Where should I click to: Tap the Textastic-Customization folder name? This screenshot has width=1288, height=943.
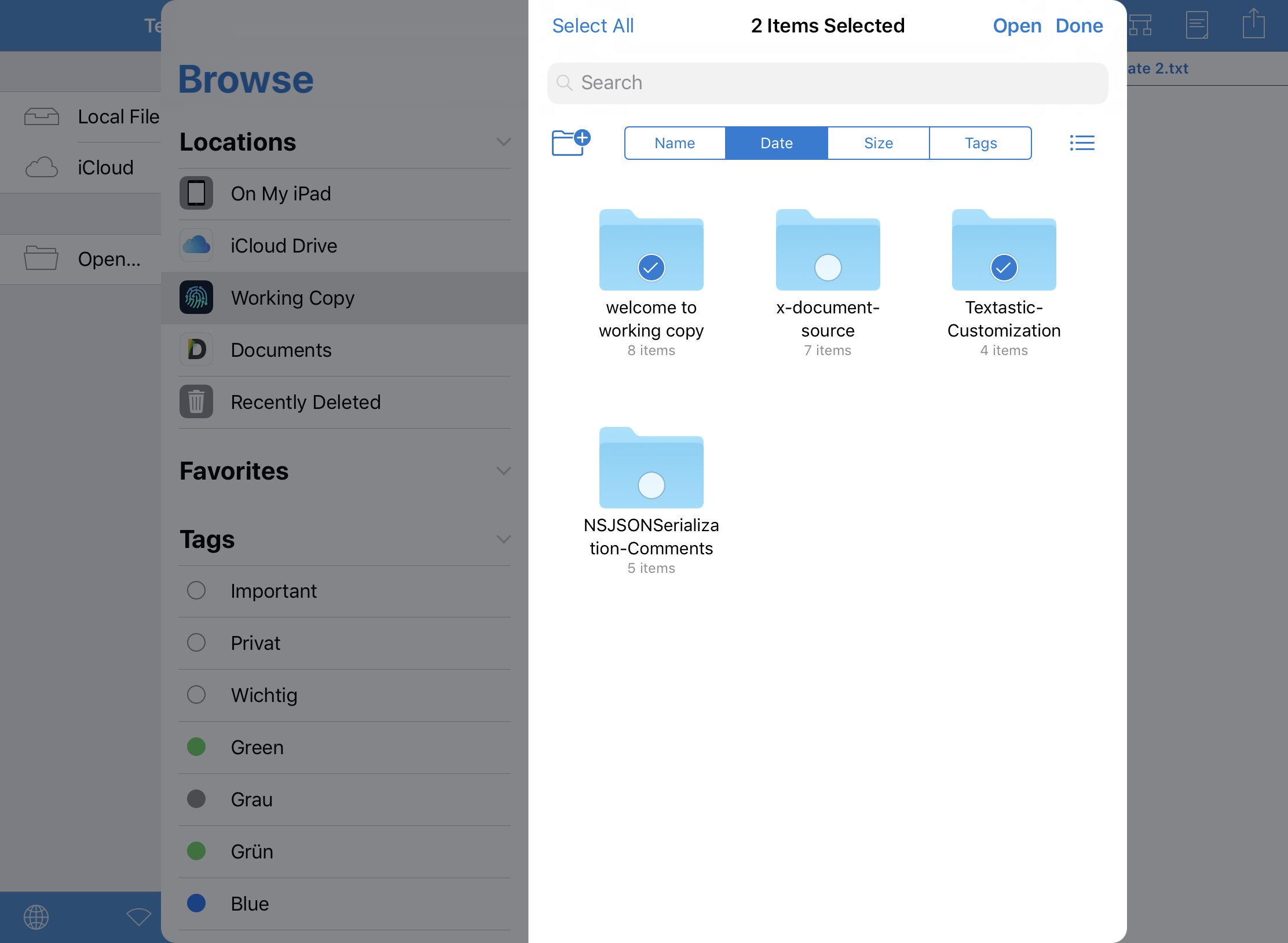[1004, 319]
